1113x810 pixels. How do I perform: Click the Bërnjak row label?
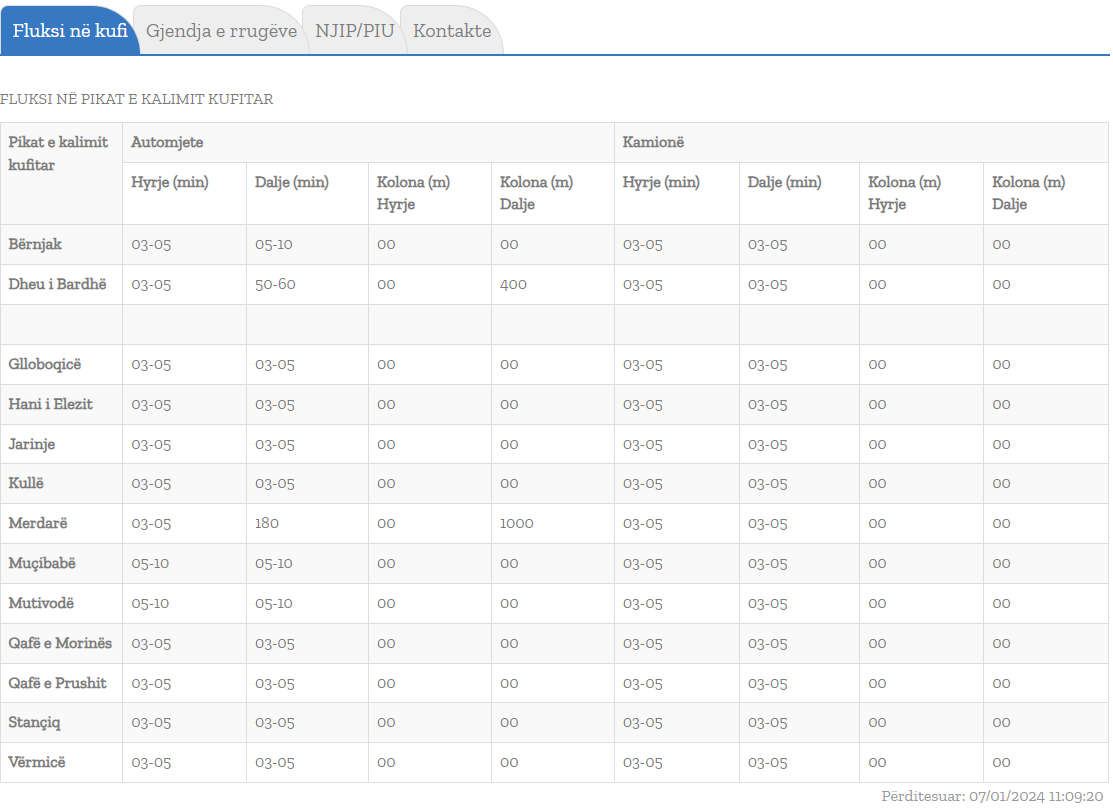pyautogui.click(x=35, y=244)
